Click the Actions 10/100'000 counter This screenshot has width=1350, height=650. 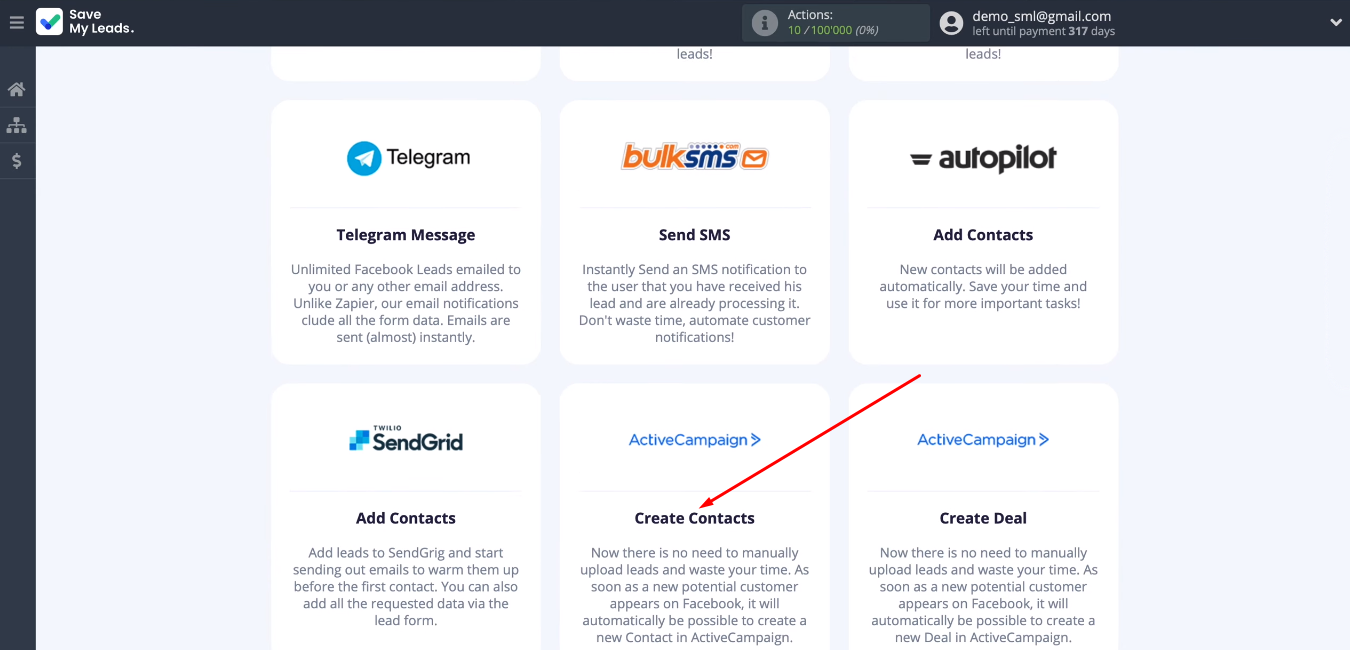point(833,30)
